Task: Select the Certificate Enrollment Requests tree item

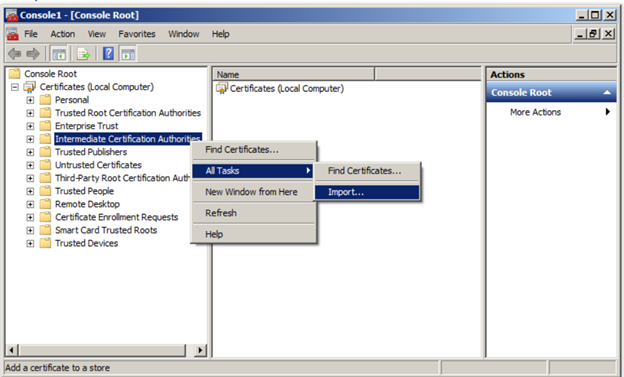Action: [x=117, y=217]
